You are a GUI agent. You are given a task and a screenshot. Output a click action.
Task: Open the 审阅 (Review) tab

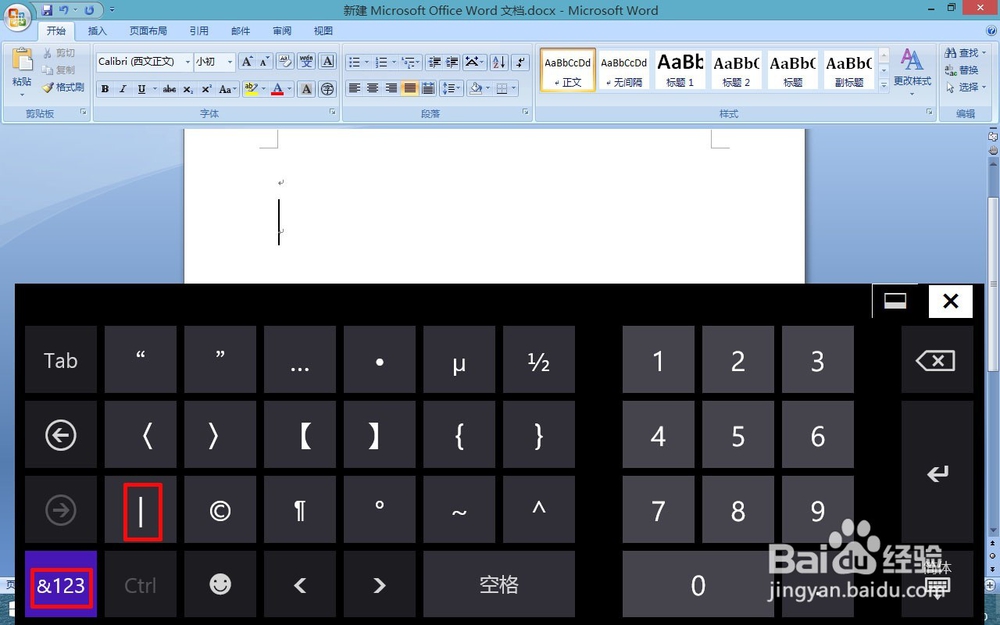pos(282,31)
